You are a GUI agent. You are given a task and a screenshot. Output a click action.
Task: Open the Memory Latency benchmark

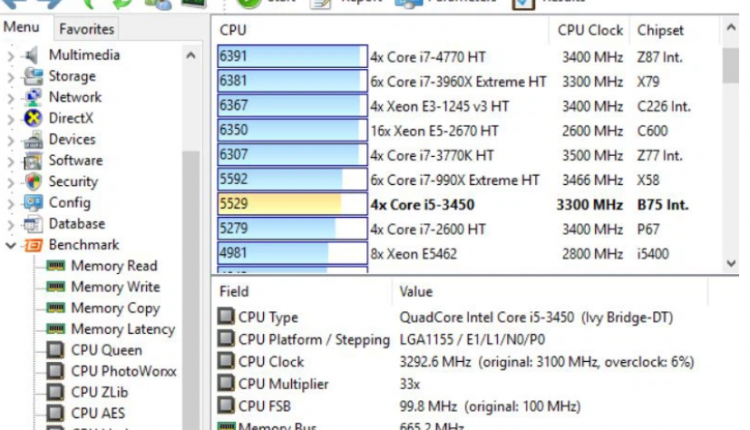point(122,329)
